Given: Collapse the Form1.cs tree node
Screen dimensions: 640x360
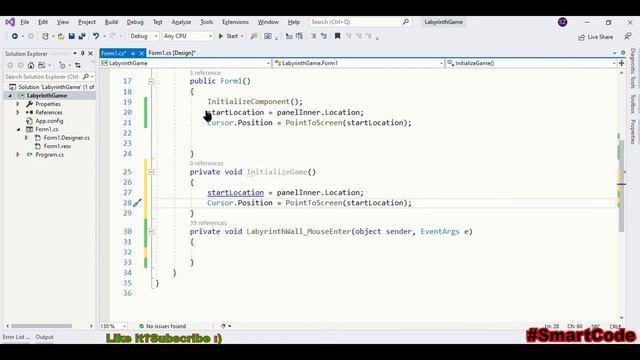Looking at the screenshot, I should pos(18,129).
